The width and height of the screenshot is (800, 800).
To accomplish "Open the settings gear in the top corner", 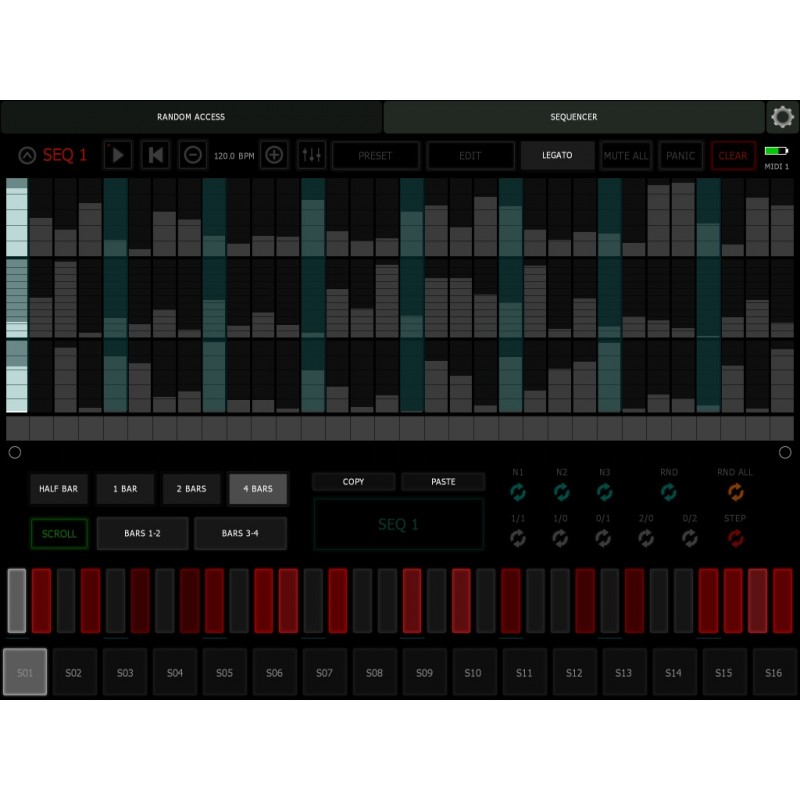I will [x=783, y=116].
